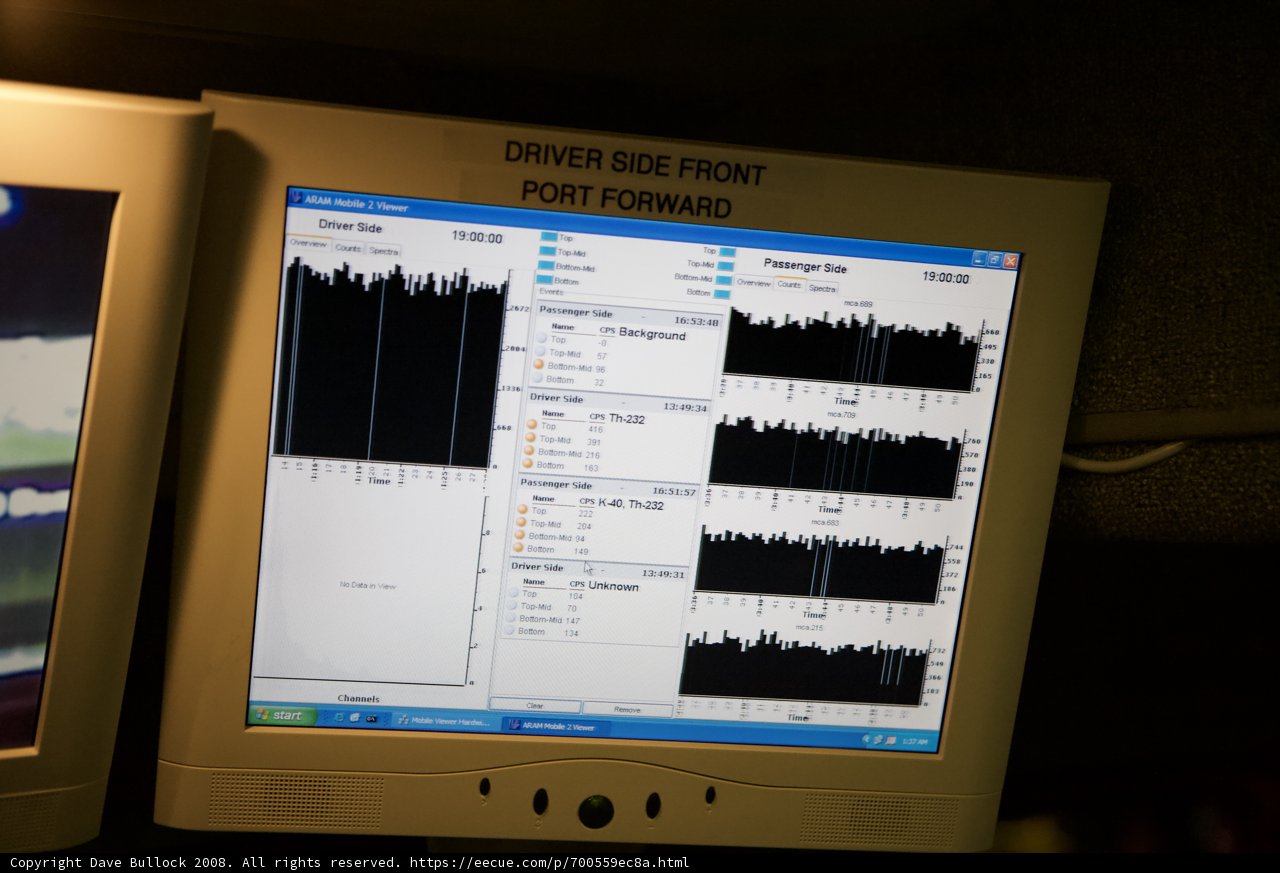
Task: Click the Driver Side overview counts chart
Action: tap(390, 363)
